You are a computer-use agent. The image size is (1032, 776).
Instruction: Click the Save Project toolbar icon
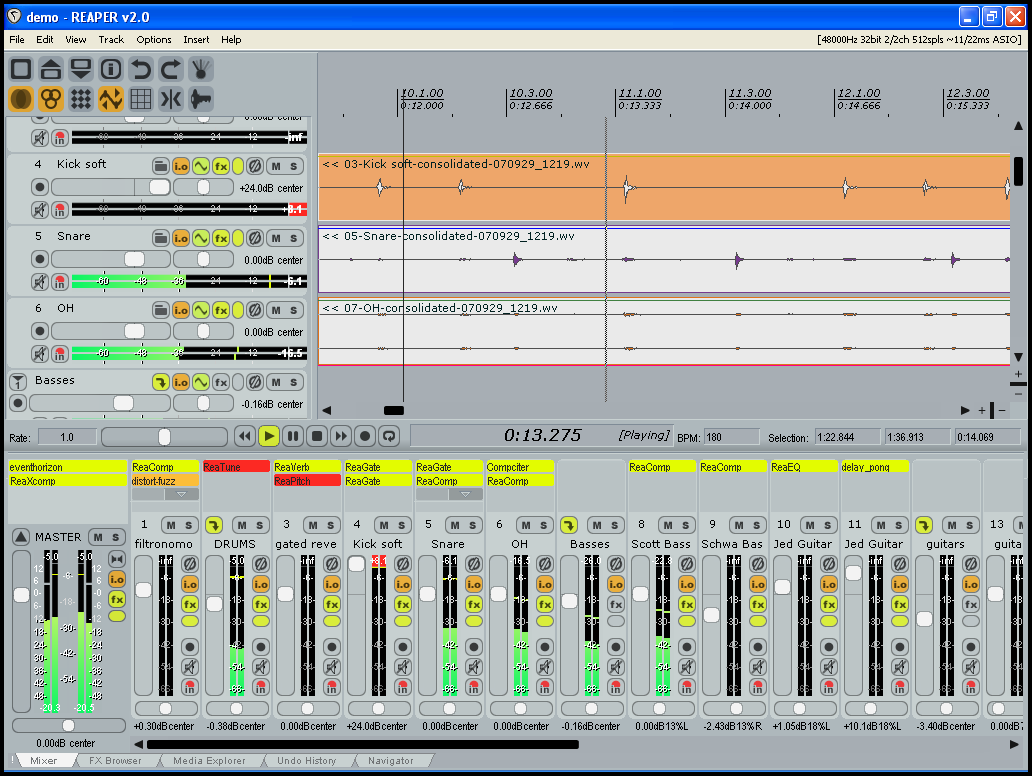pos(81,69)
